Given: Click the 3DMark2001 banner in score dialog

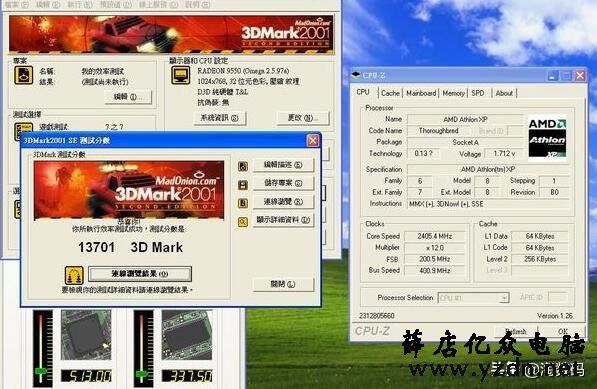Looking at the screenshot, I should (129, 191).
